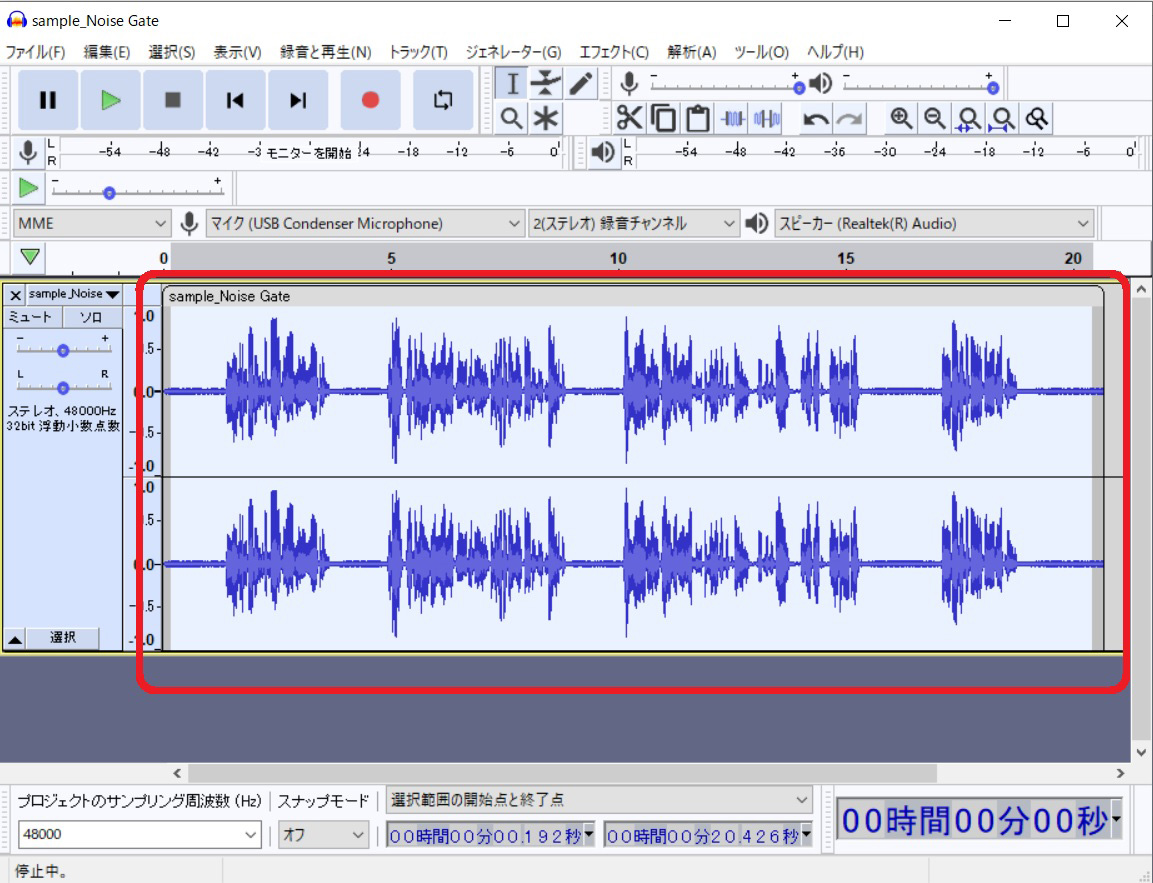Click the Undo arrow icon
Screen dimensions: 1153x883
[x=816, y=119]
